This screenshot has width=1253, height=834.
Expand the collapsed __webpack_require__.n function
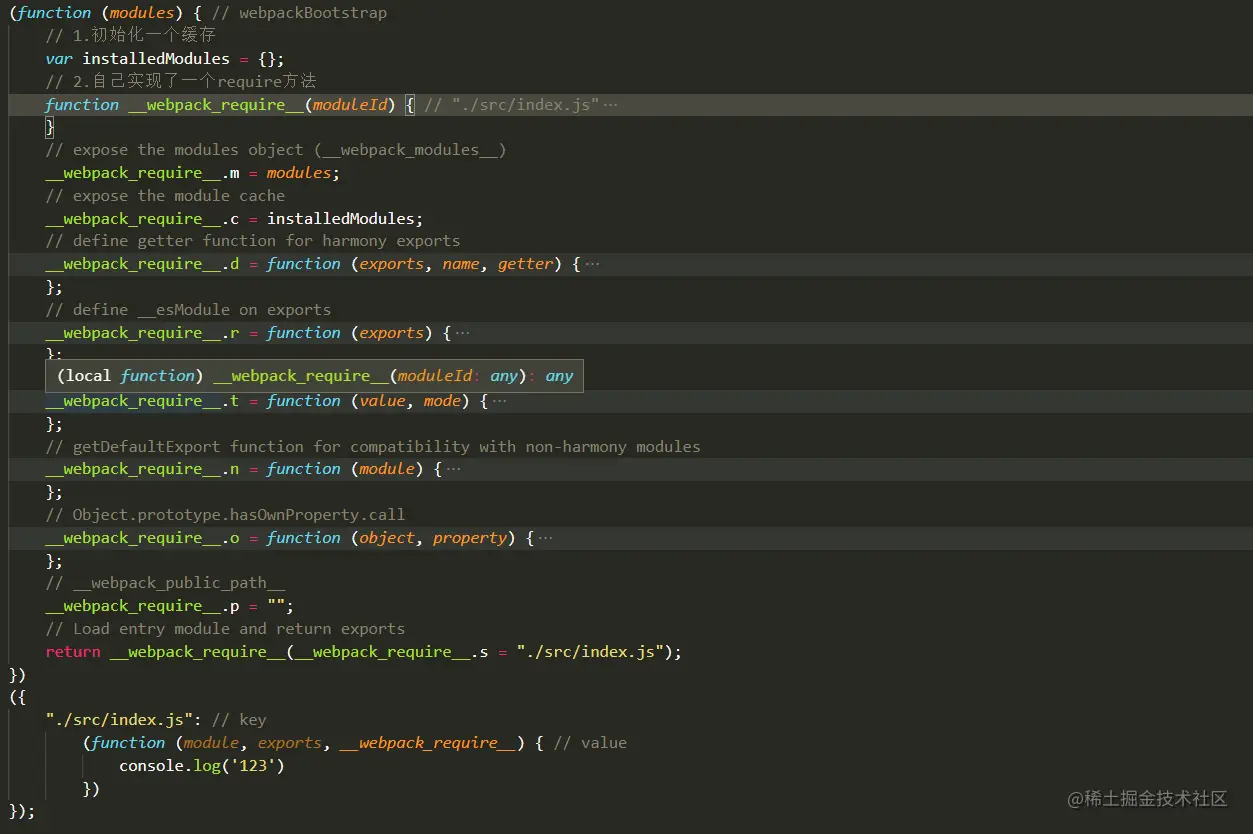(453, 468)
